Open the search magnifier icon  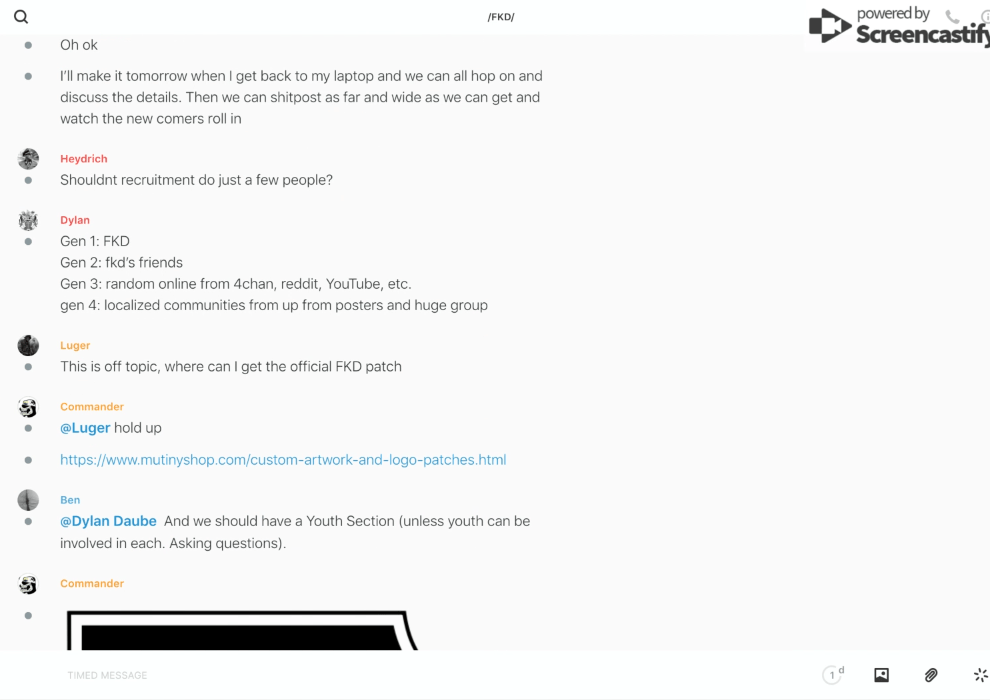coord(21,16)
